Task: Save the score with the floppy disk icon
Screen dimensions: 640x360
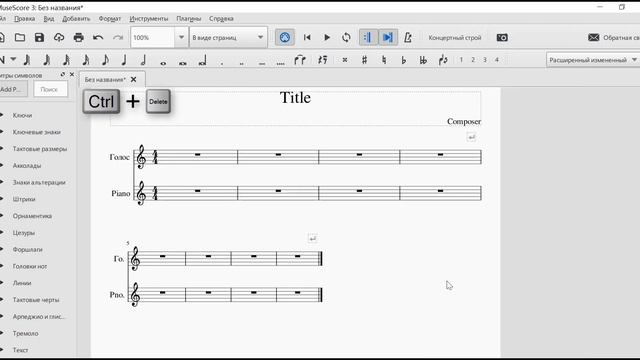Action: (39, 38)
